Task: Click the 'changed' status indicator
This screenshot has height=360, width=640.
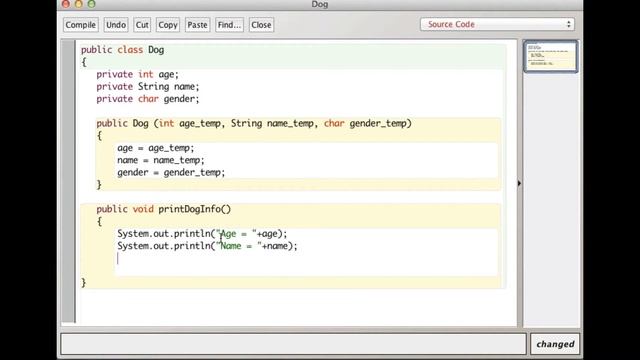Action: [x=555, y=344]
